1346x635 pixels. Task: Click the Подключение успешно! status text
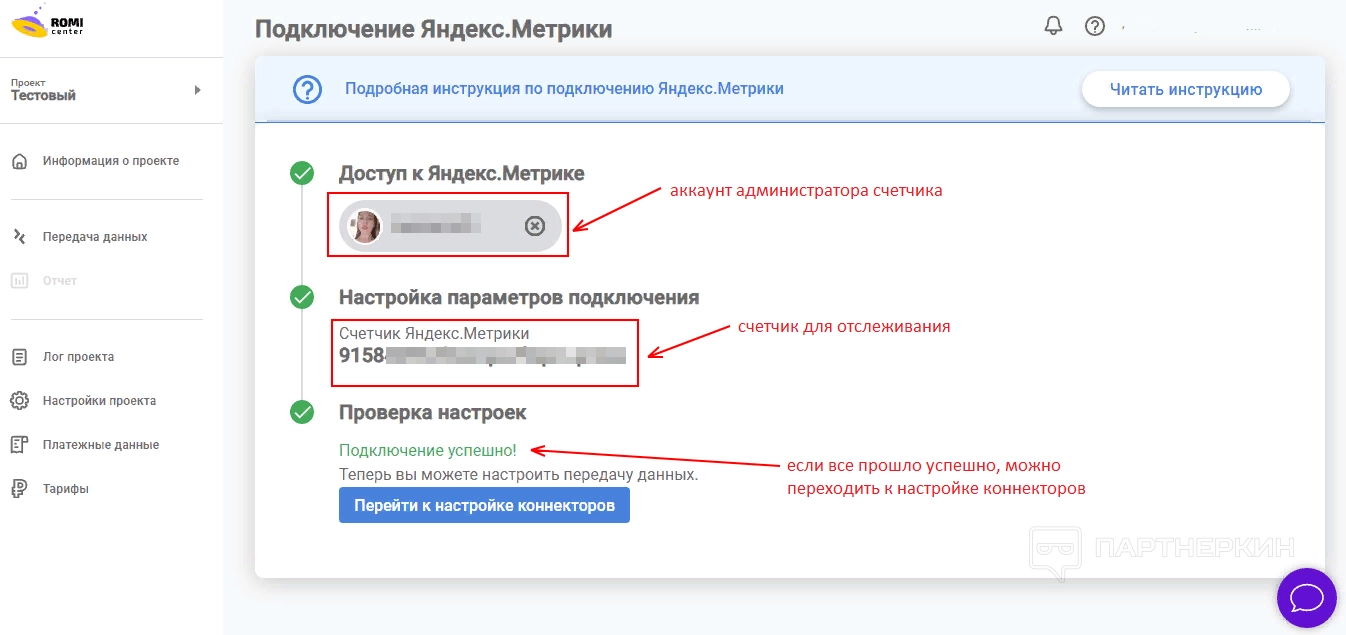pyautogui.click(x=428, y=451)
